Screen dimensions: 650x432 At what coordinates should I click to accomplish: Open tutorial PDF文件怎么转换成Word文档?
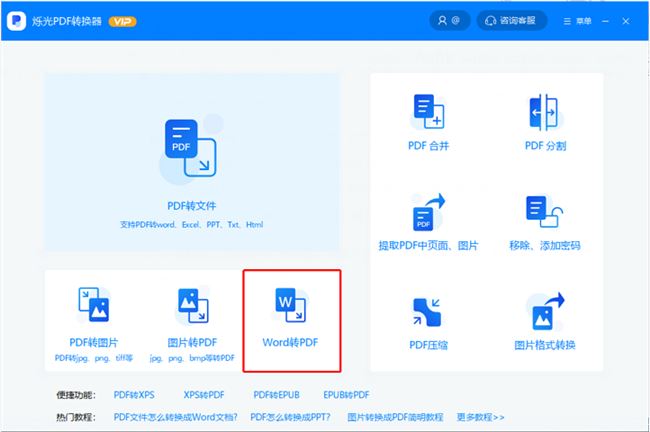[176, 417]
